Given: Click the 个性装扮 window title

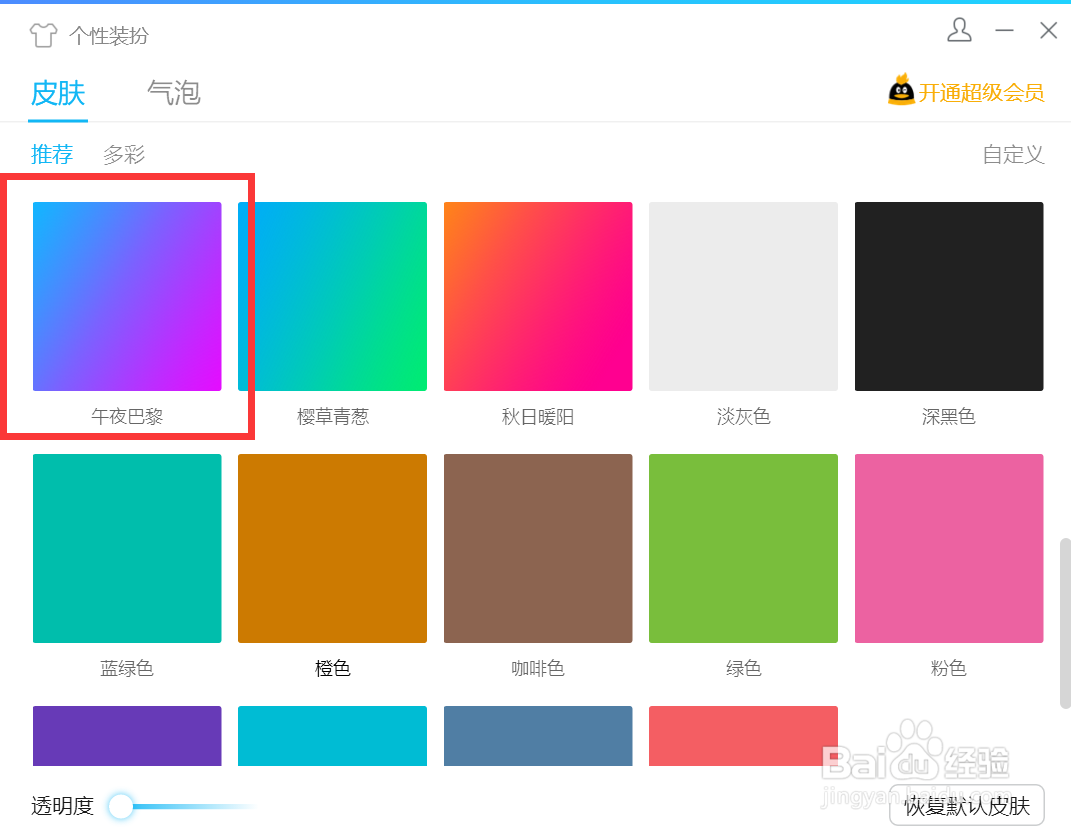Looking at the screenshot, I should (109, 36).
